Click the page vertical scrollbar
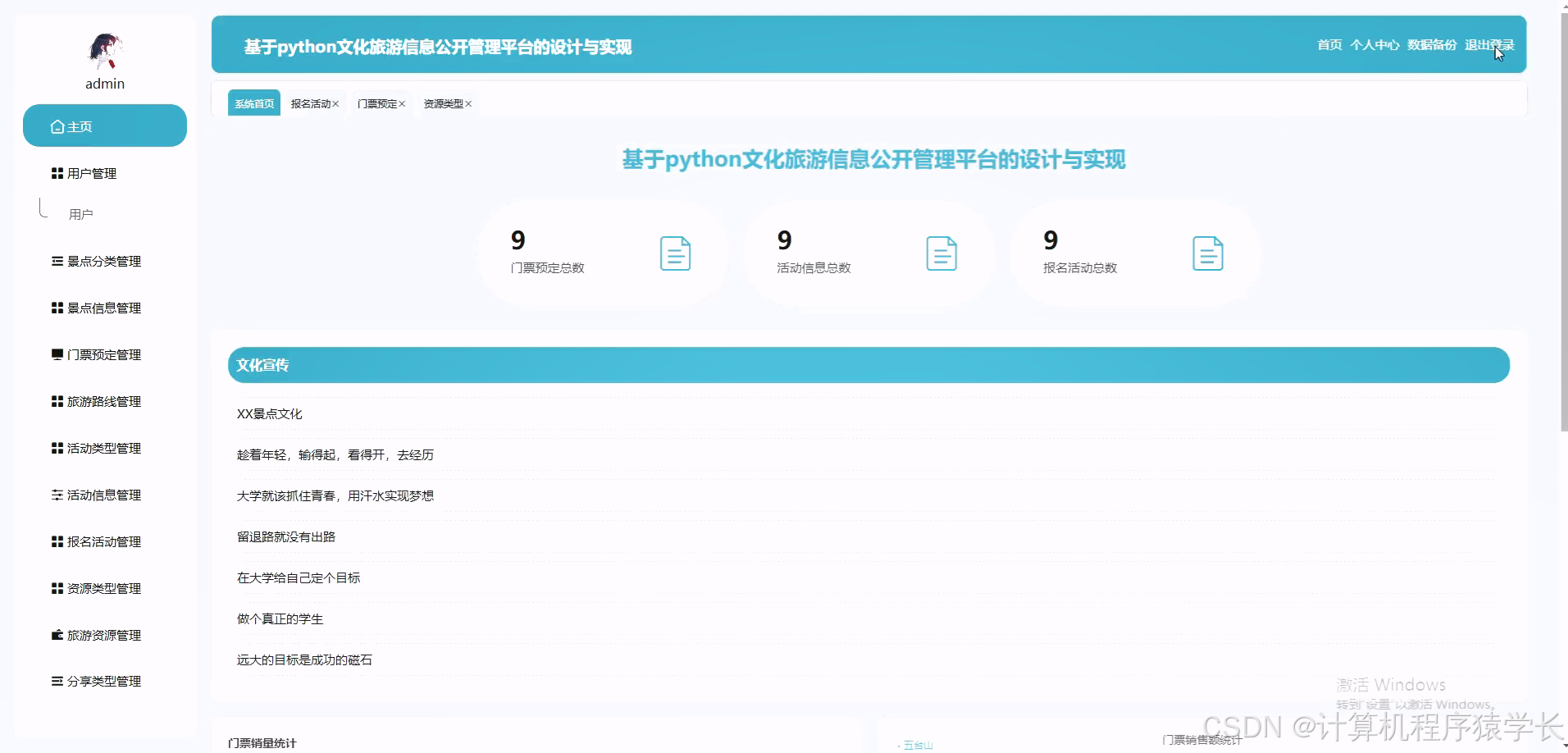 pos(1563,221)
